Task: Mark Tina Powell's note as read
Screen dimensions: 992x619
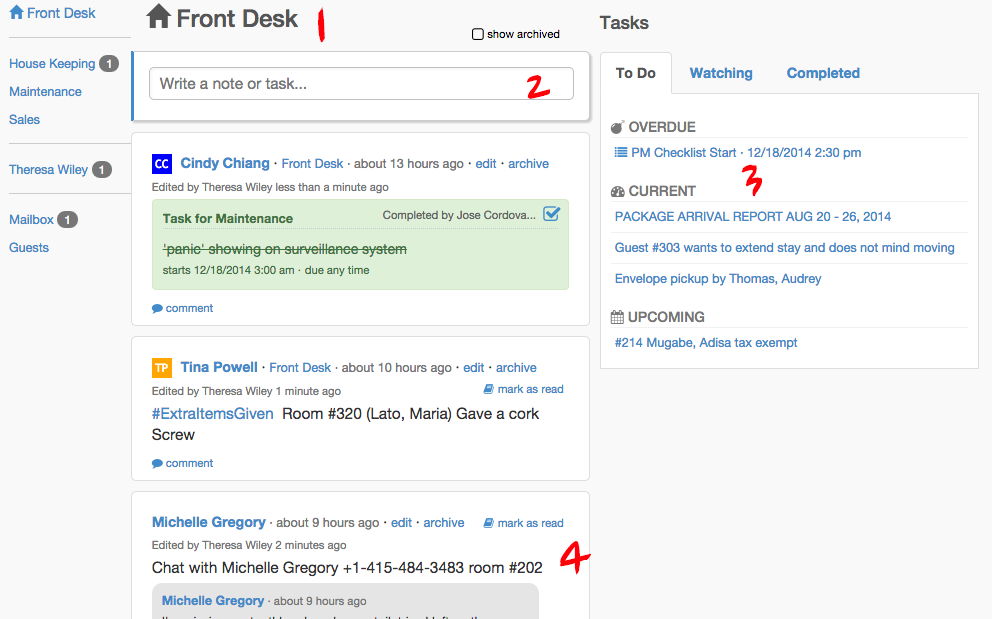Action: (x=530, y=389)
